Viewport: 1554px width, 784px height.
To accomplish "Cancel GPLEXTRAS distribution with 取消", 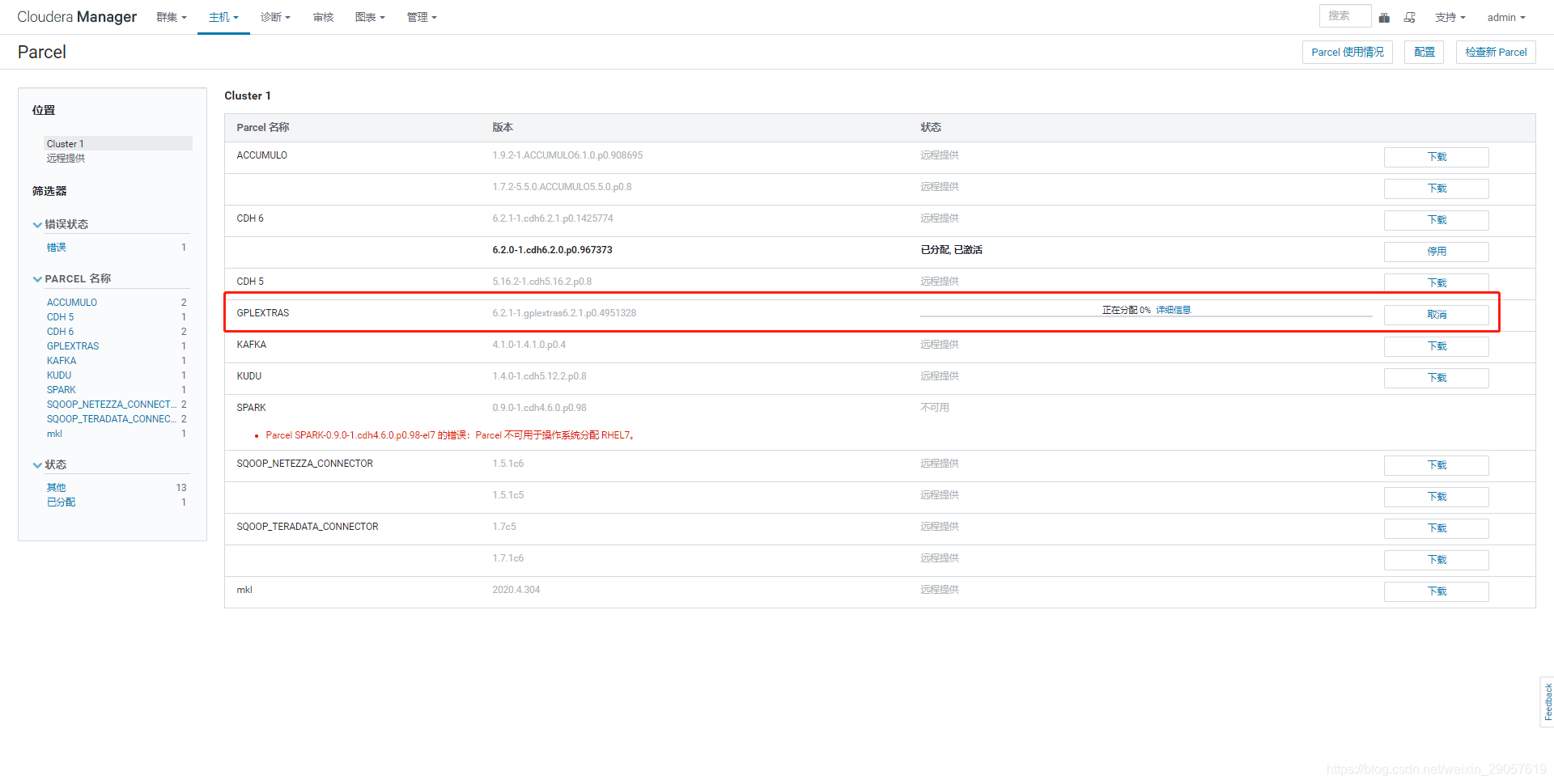I will 1436,315.
